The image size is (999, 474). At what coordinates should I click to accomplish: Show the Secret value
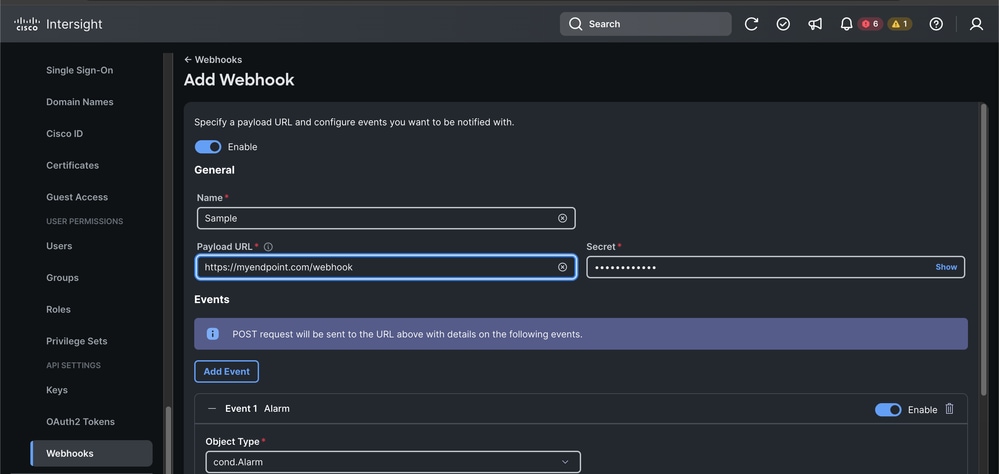click(x=946, y=267)
